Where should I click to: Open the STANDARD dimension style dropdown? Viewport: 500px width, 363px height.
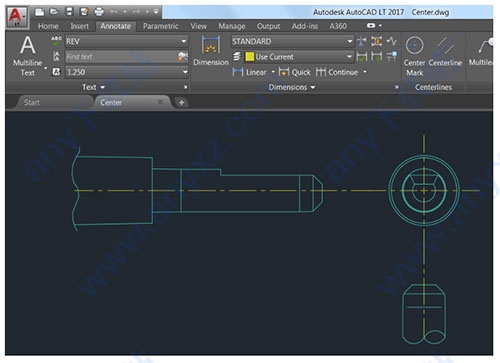pos(292,41)
